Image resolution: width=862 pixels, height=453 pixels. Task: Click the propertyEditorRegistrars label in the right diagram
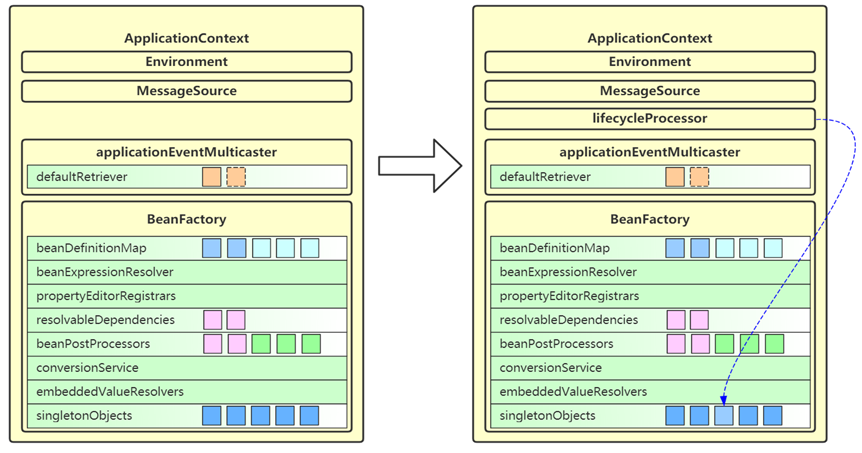[x=566, y=296]
